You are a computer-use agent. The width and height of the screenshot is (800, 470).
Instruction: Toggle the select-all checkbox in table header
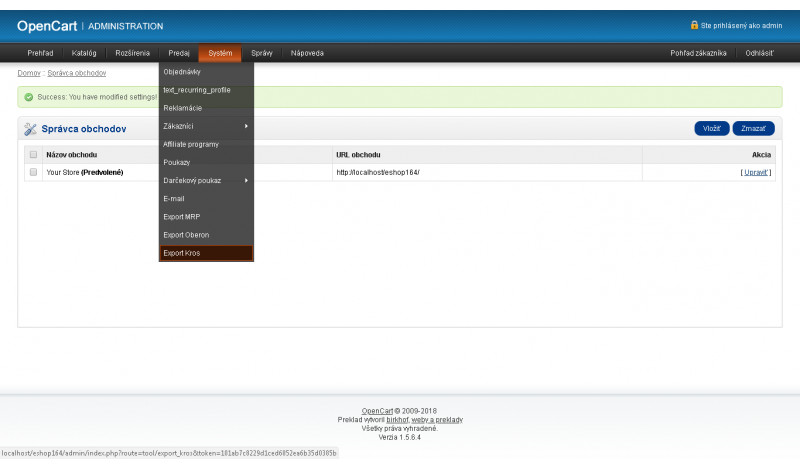33,155
